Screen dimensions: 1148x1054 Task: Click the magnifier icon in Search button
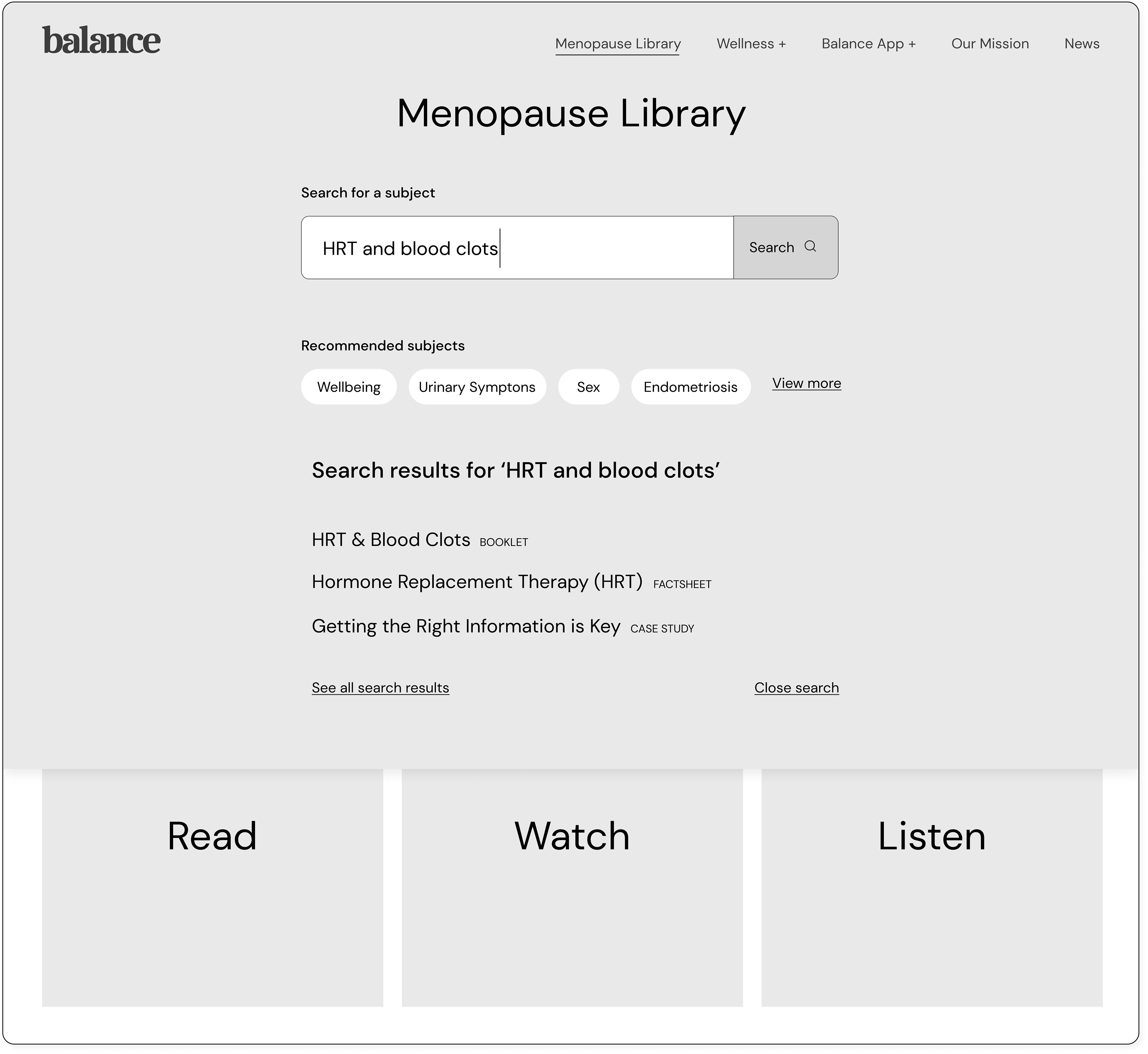[x=810, y=246]
